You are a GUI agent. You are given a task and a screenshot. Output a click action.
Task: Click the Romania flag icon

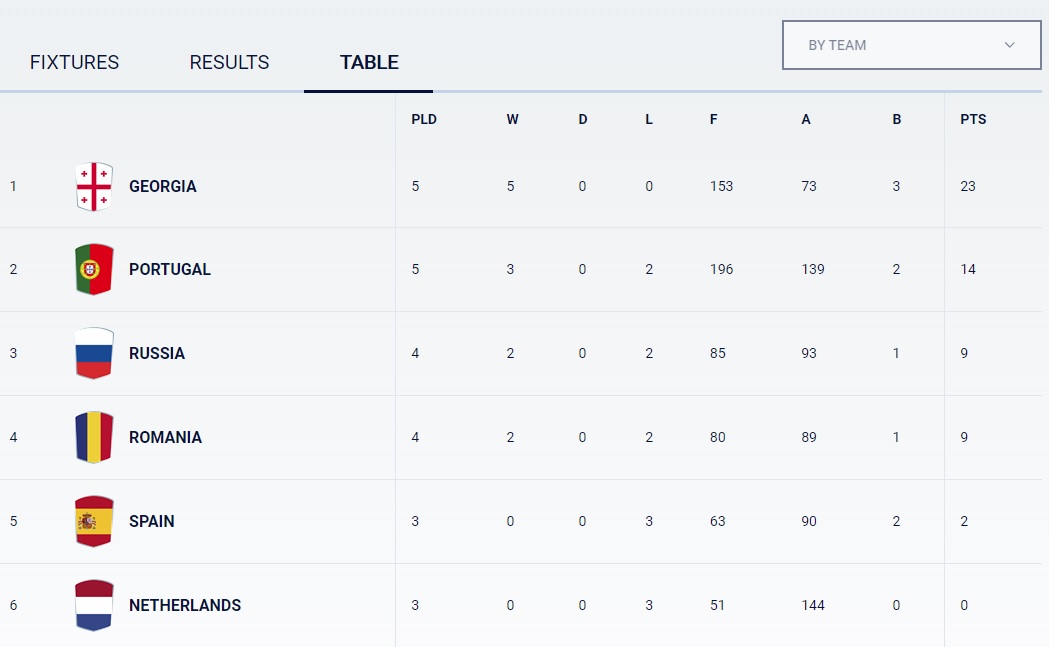coord(94,437)
